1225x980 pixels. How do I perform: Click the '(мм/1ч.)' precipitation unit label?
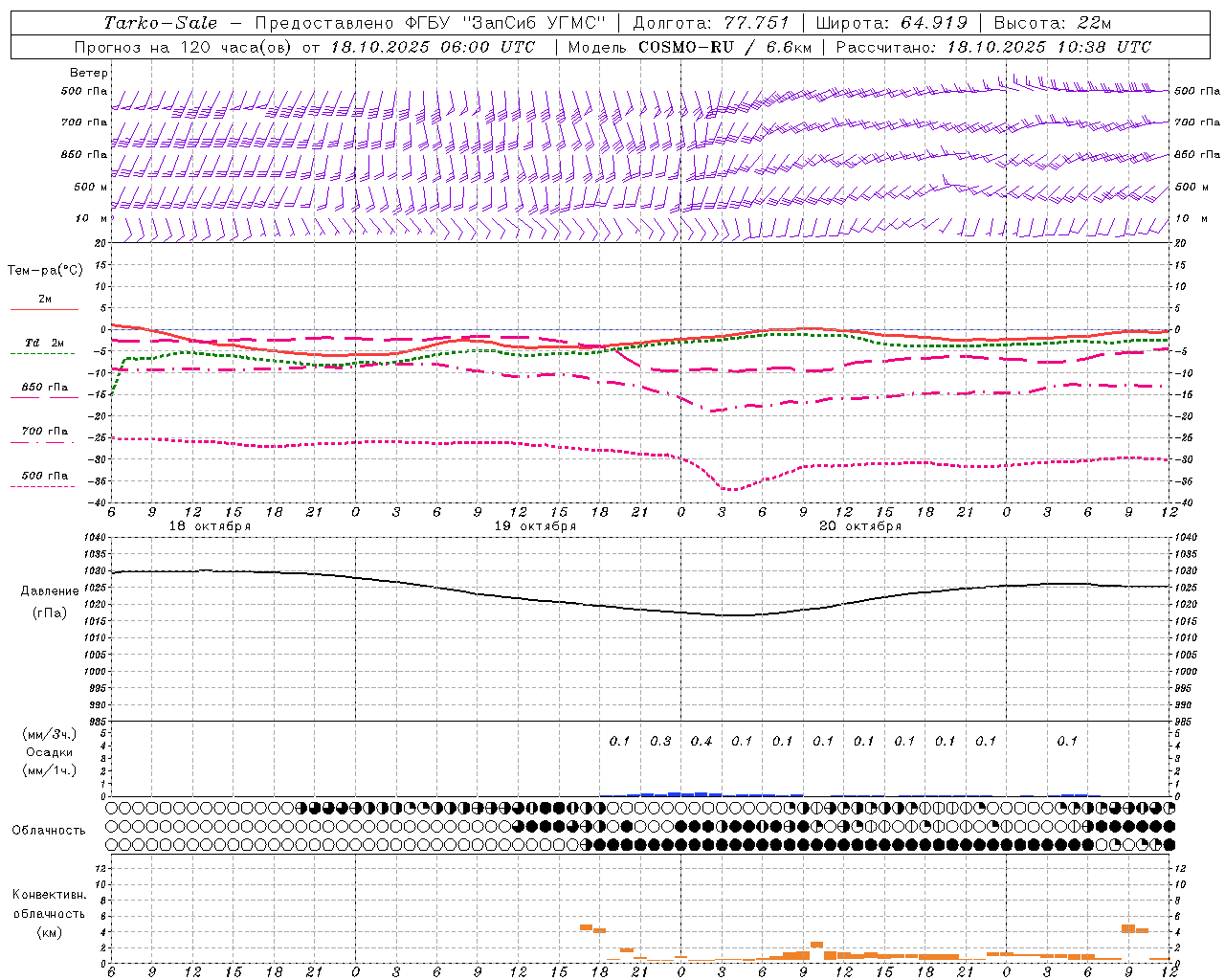[50, 770]
